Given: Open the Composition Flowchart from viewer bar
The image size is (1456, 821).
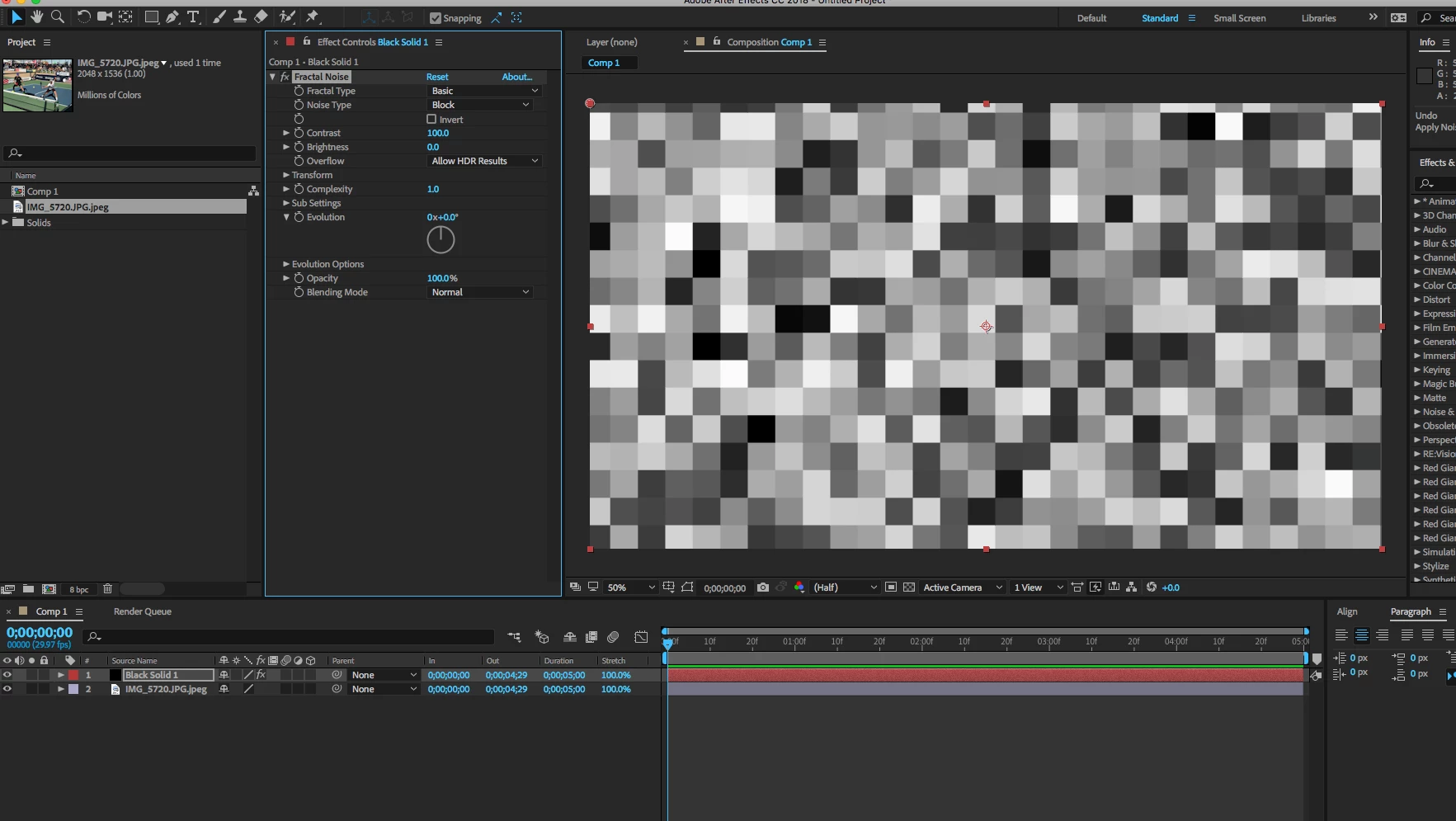Looking at the screenshot, I should (x=1132, y=587).
